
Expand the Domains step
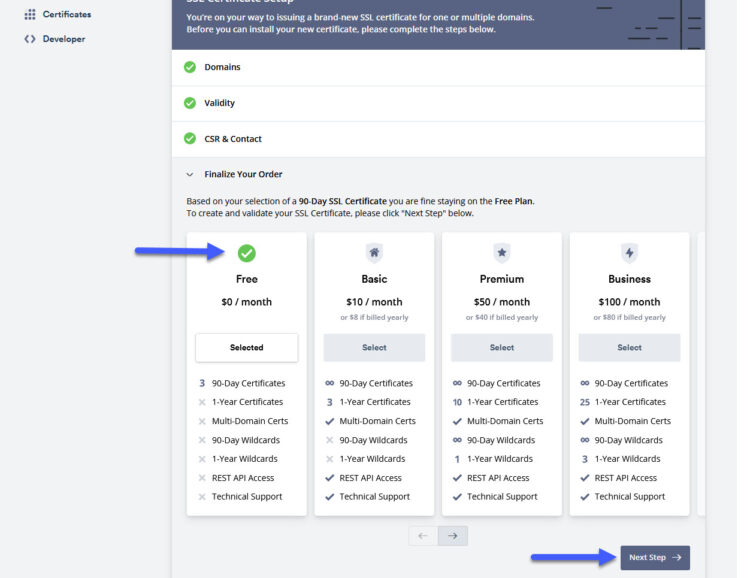click(x=438, y=67)
